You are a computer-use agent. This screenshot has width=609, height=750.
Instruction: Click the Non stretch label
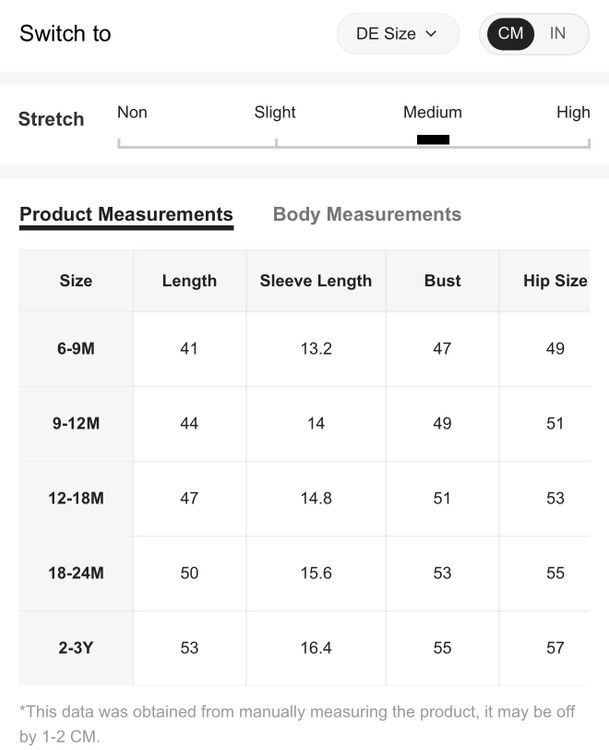[132, 112]
